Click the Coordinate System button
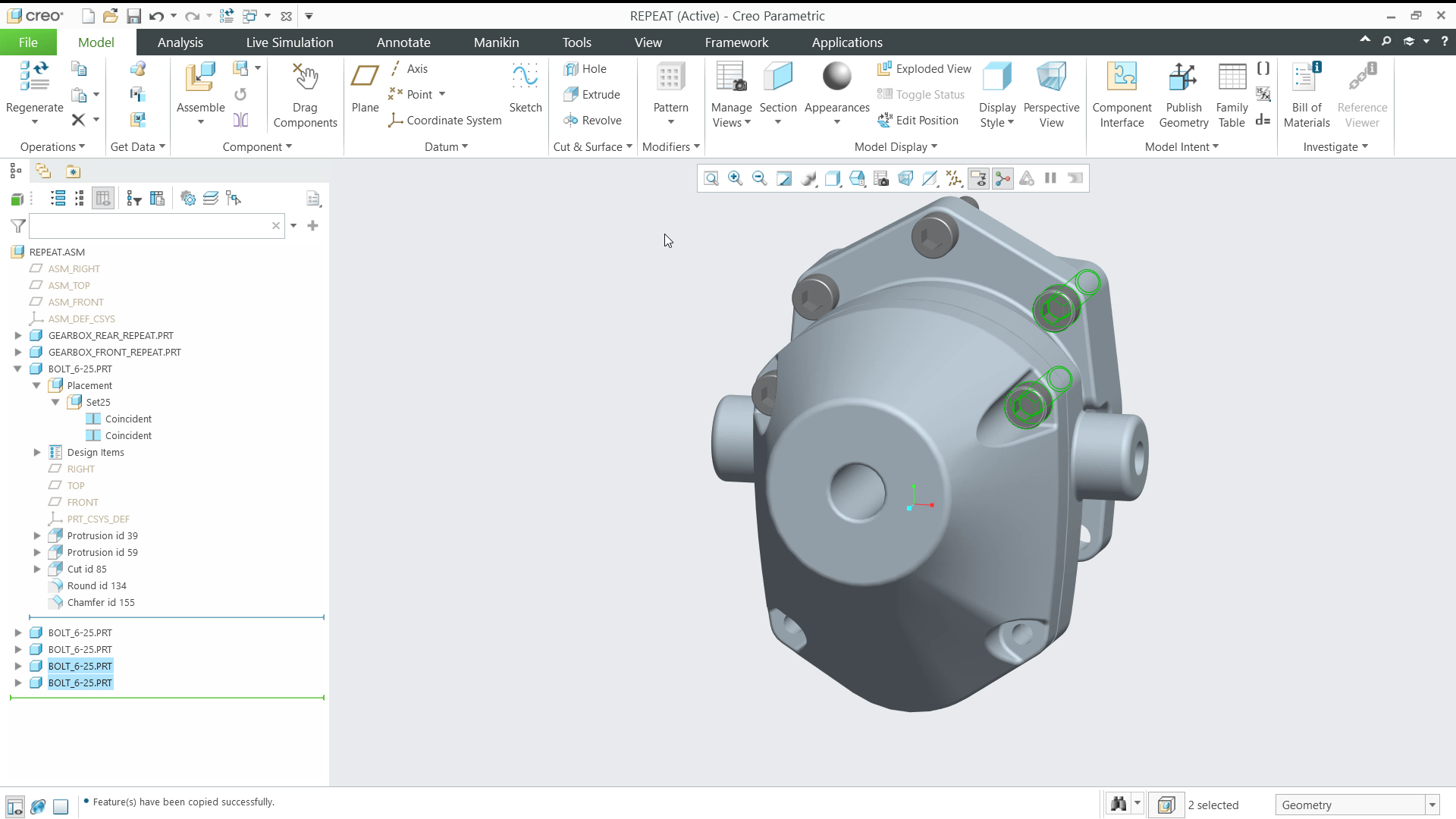This screenshot has height=819, width=1456. [444, 121]
